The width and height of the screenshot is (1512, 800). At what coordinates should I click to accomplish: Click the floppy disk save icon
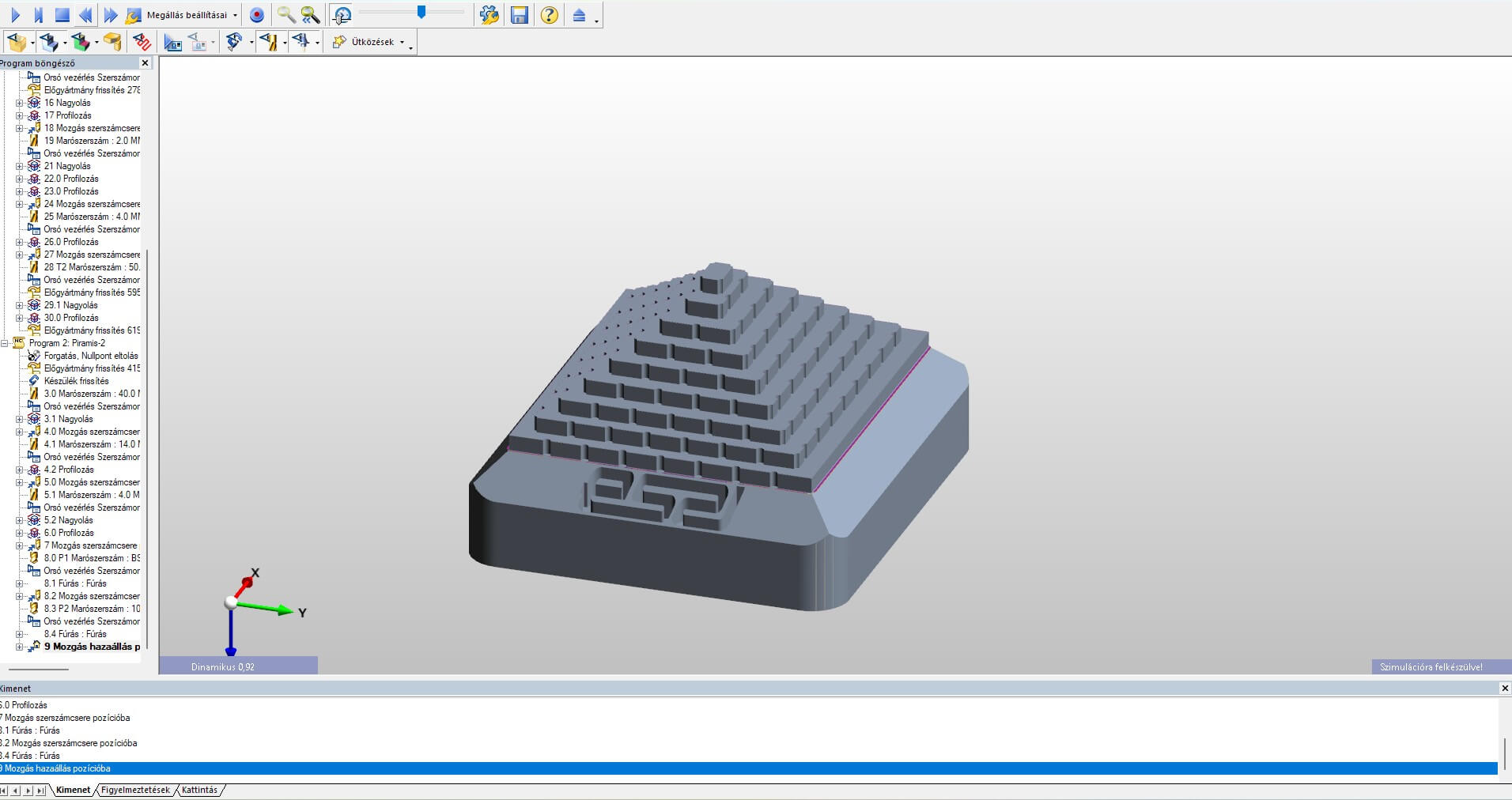click(x=519, y=15)
